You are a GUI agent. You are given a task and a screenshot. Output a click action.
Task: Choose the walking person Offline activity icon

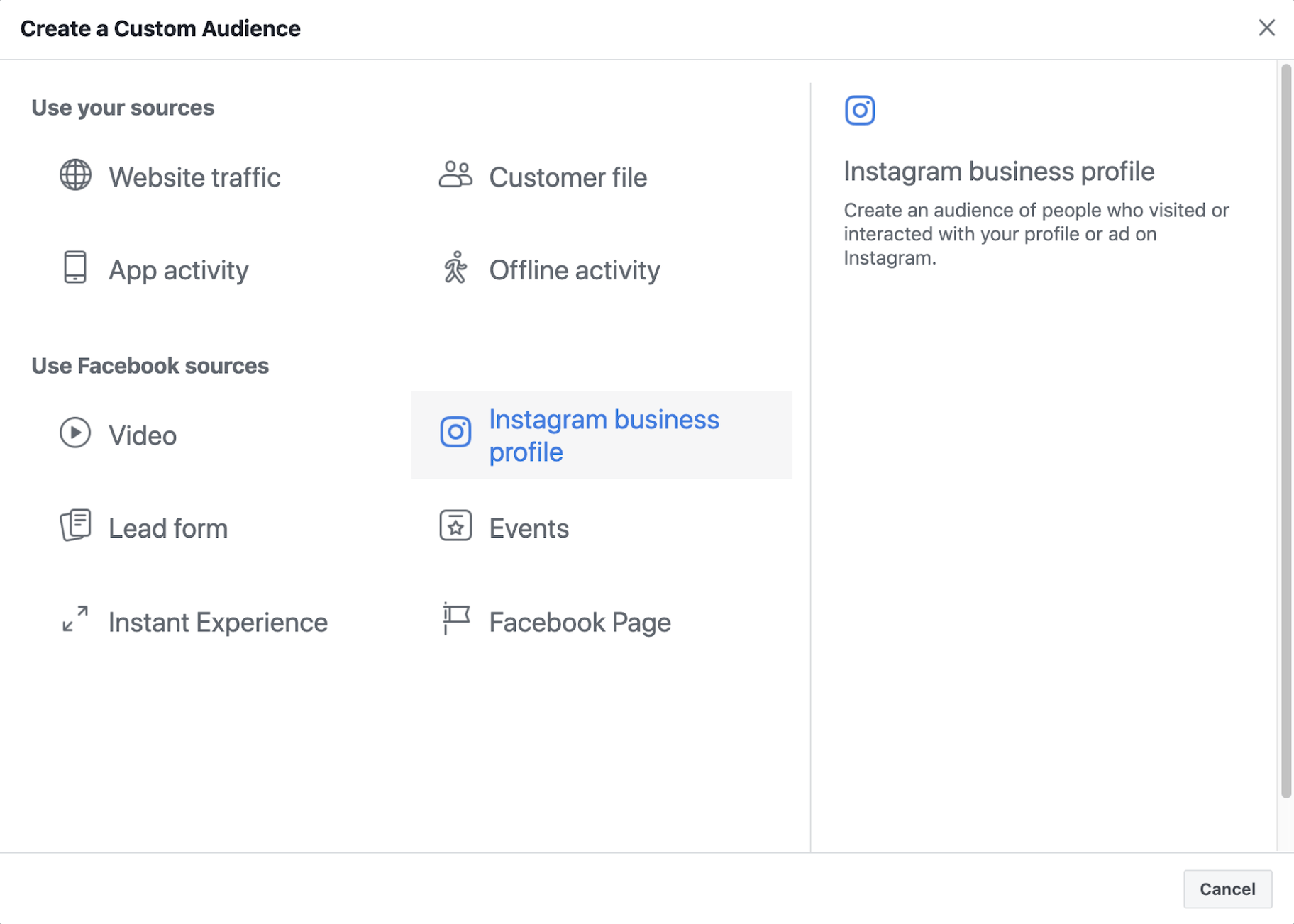coord(455,267)
